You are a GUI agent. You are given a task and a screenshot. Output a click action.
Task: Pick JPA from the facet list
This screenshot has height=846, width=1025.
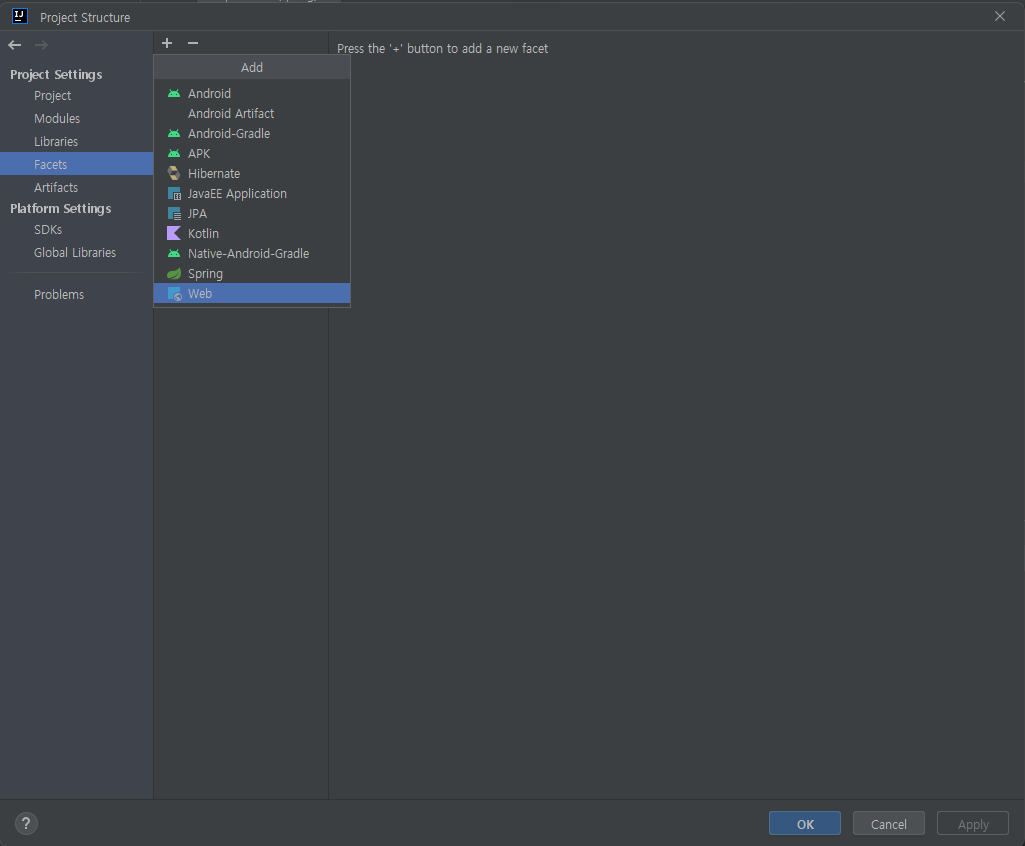[252, 214]
